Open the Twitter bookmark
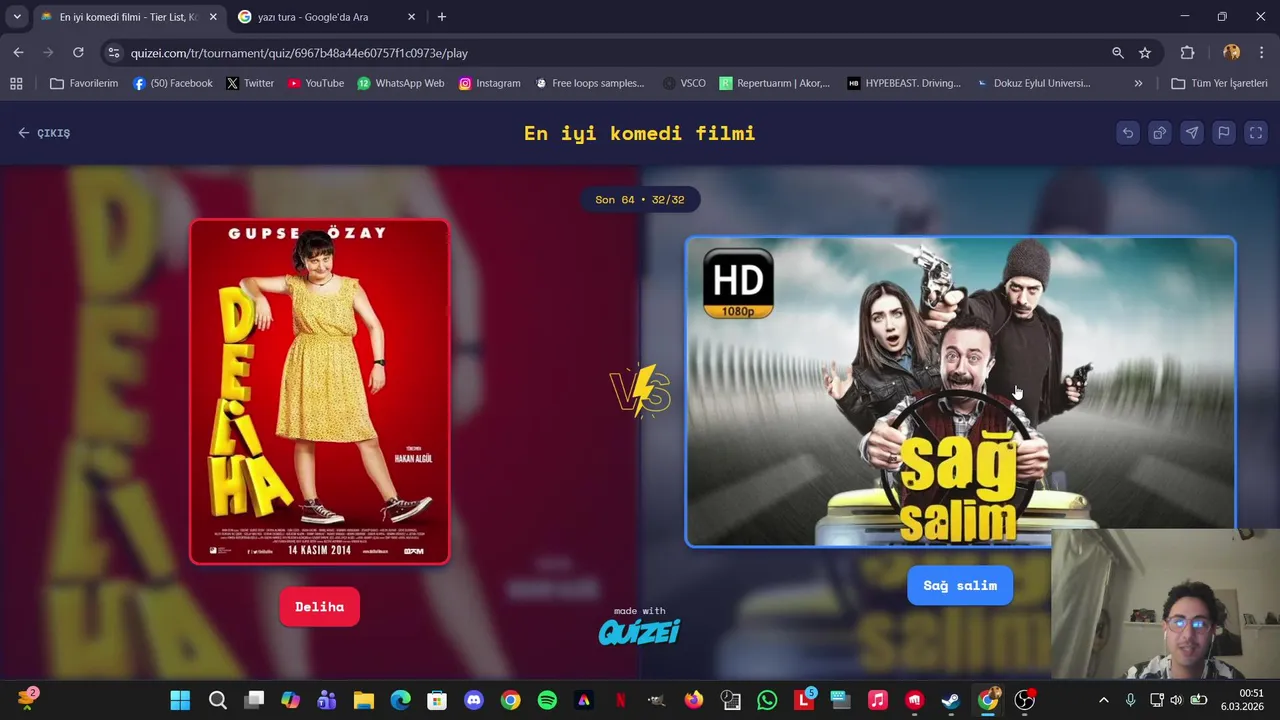Screen dimensions: 1280x720 click(250, 83)
